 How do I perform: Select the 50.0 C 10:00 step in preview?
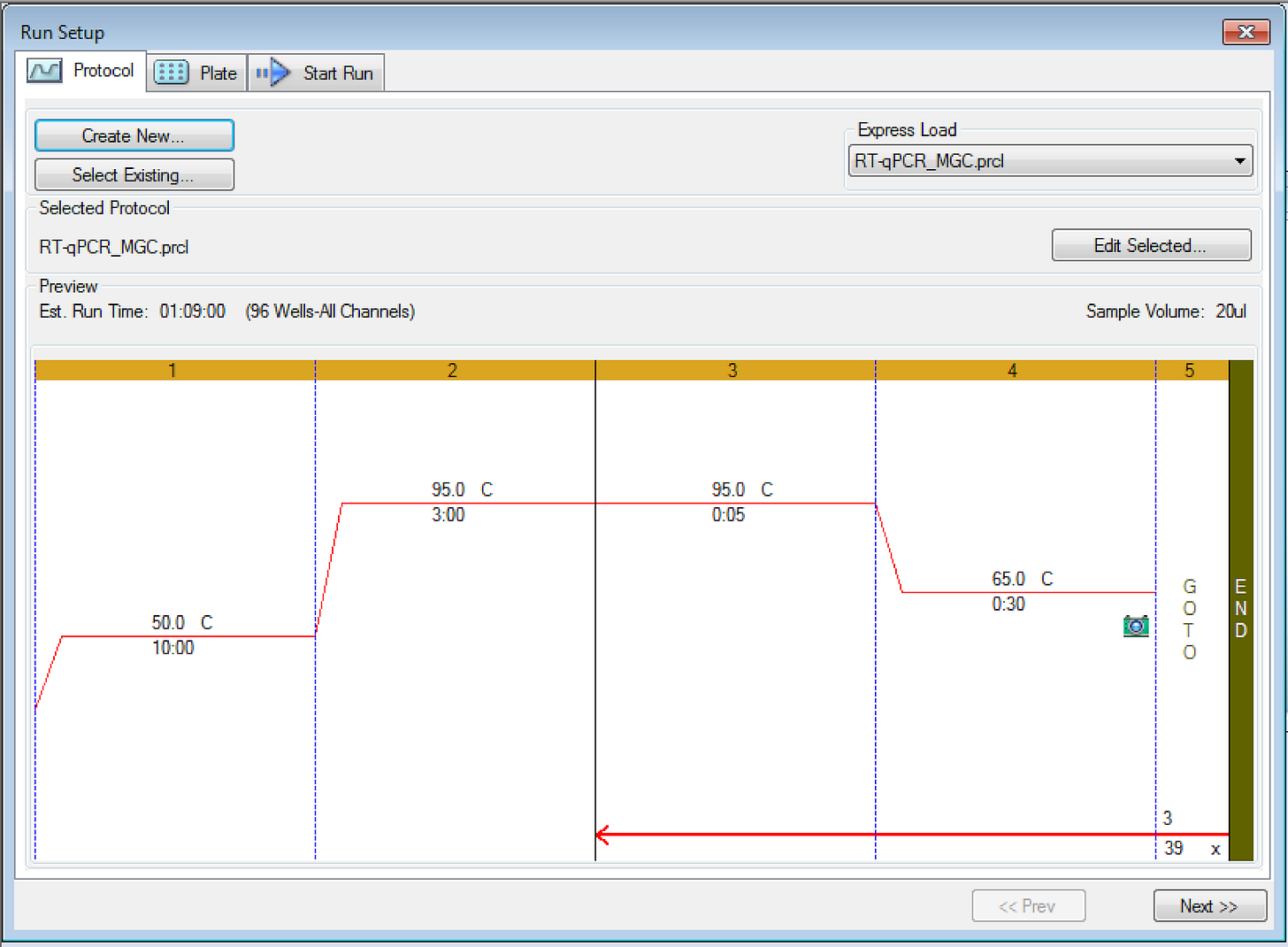[x=172, y=635]
